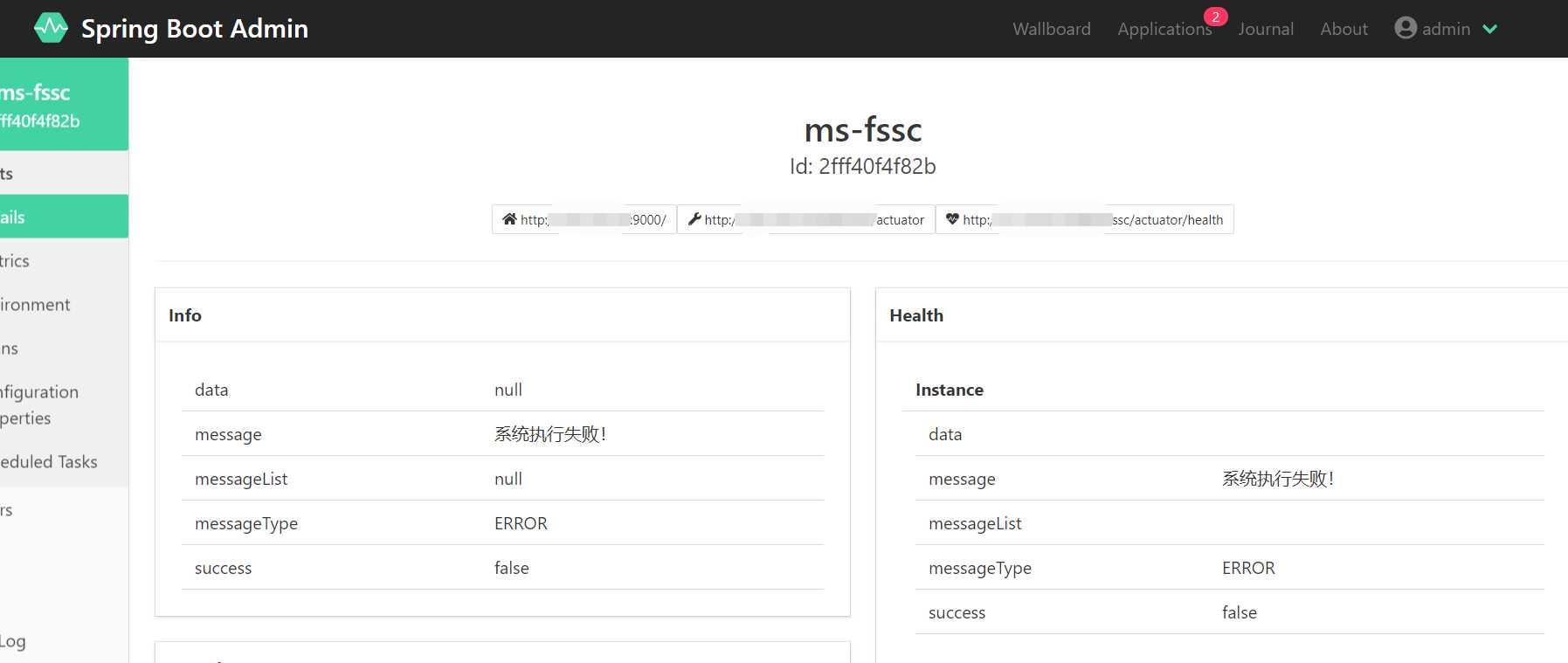Open the actuator management URL button
Screen dimensions: 1568x663
[x=806, y=219]
